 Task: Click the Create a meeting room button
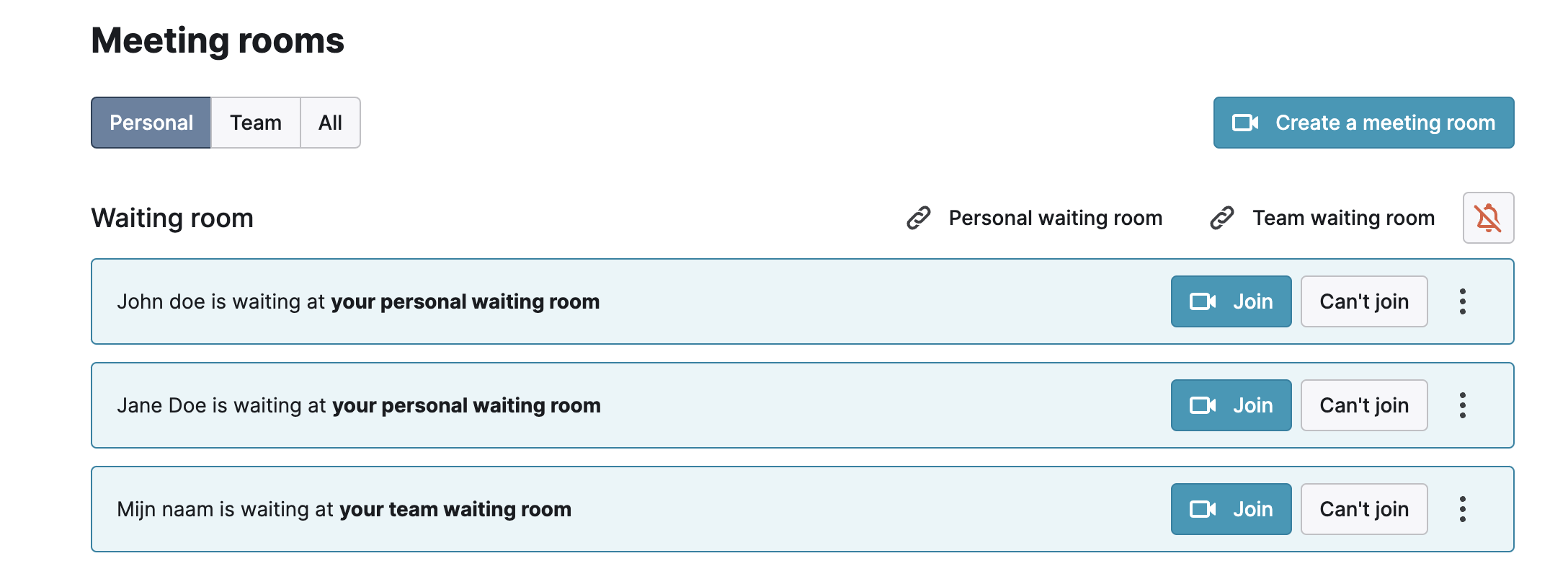click(1364, 123)
